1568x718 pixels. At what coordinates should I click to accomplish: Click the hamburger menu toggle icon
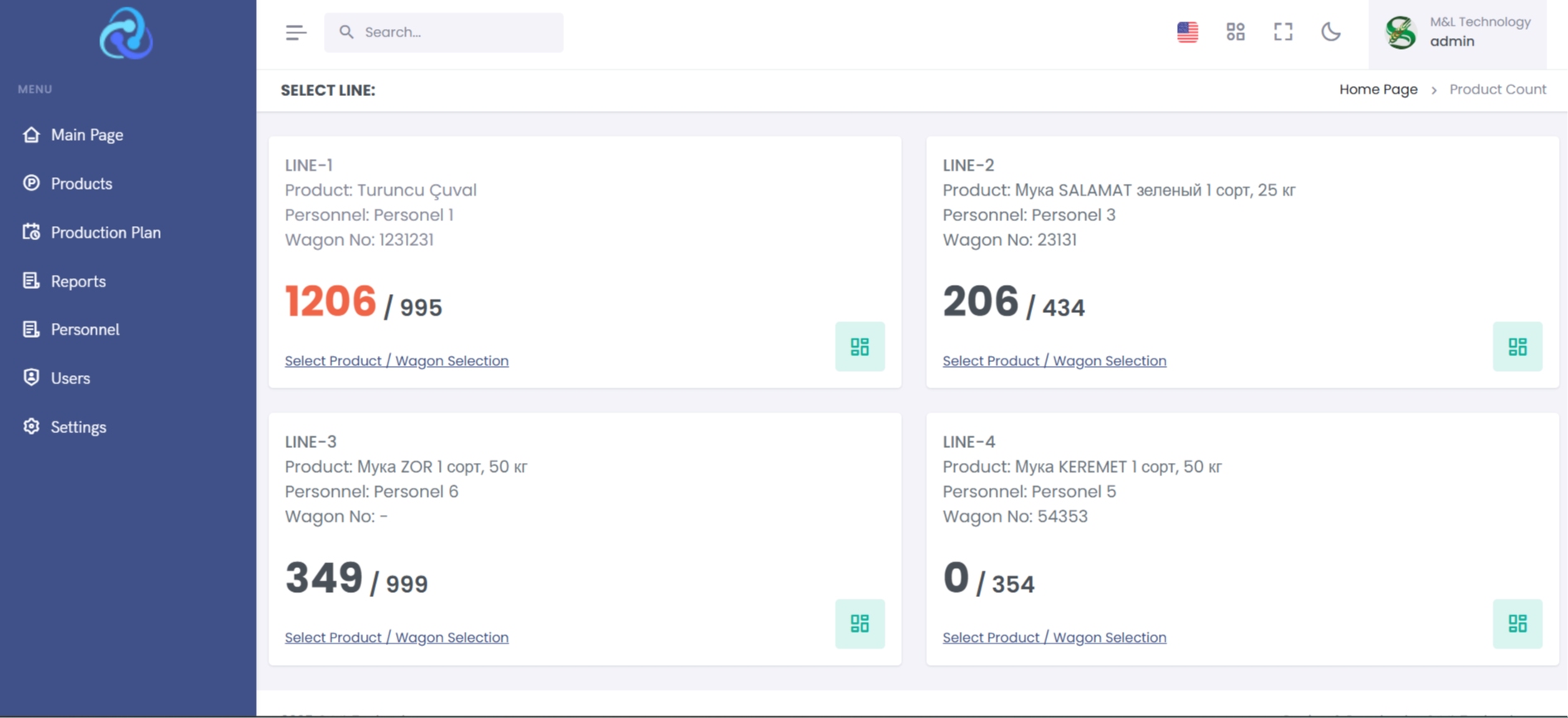(296, 32)
